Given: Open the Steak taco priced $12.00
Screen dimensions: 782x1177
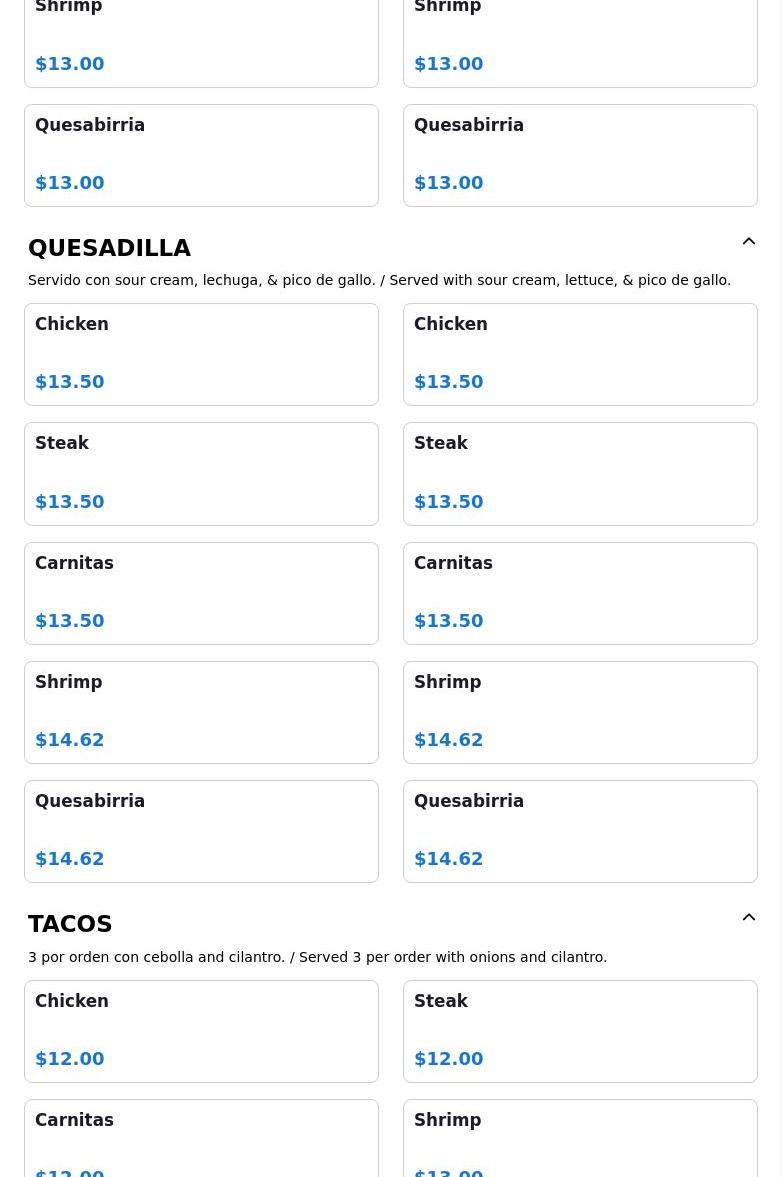Looking at the screenshot, I should [580, 1031].
